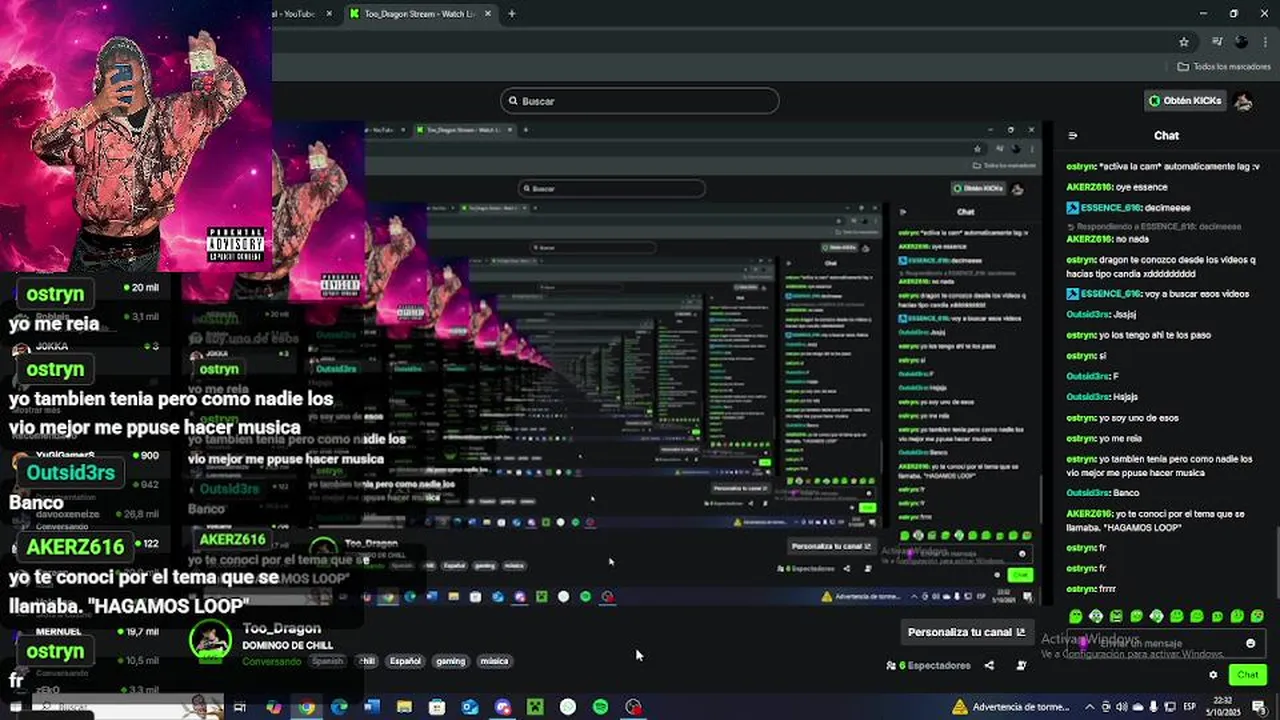This screenshot has width=1280, height=720.
Task: Open Microsoft Edge from taskbar
Action: [339, 707]
